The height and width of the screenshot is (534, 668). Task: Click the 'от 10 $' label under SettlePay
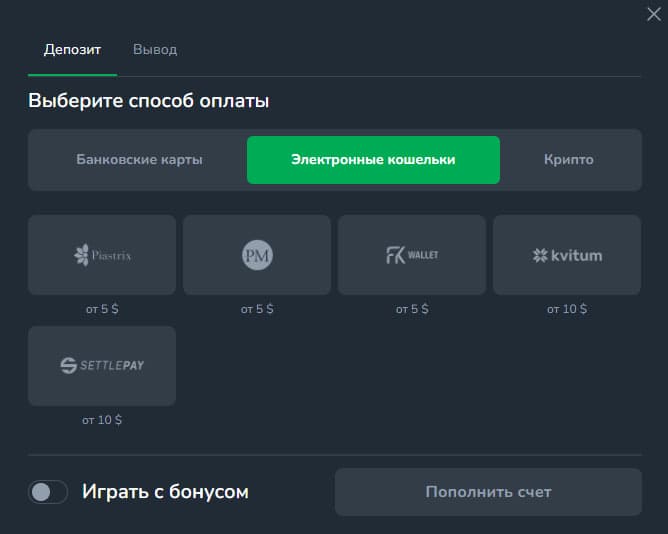click(102, 420)
